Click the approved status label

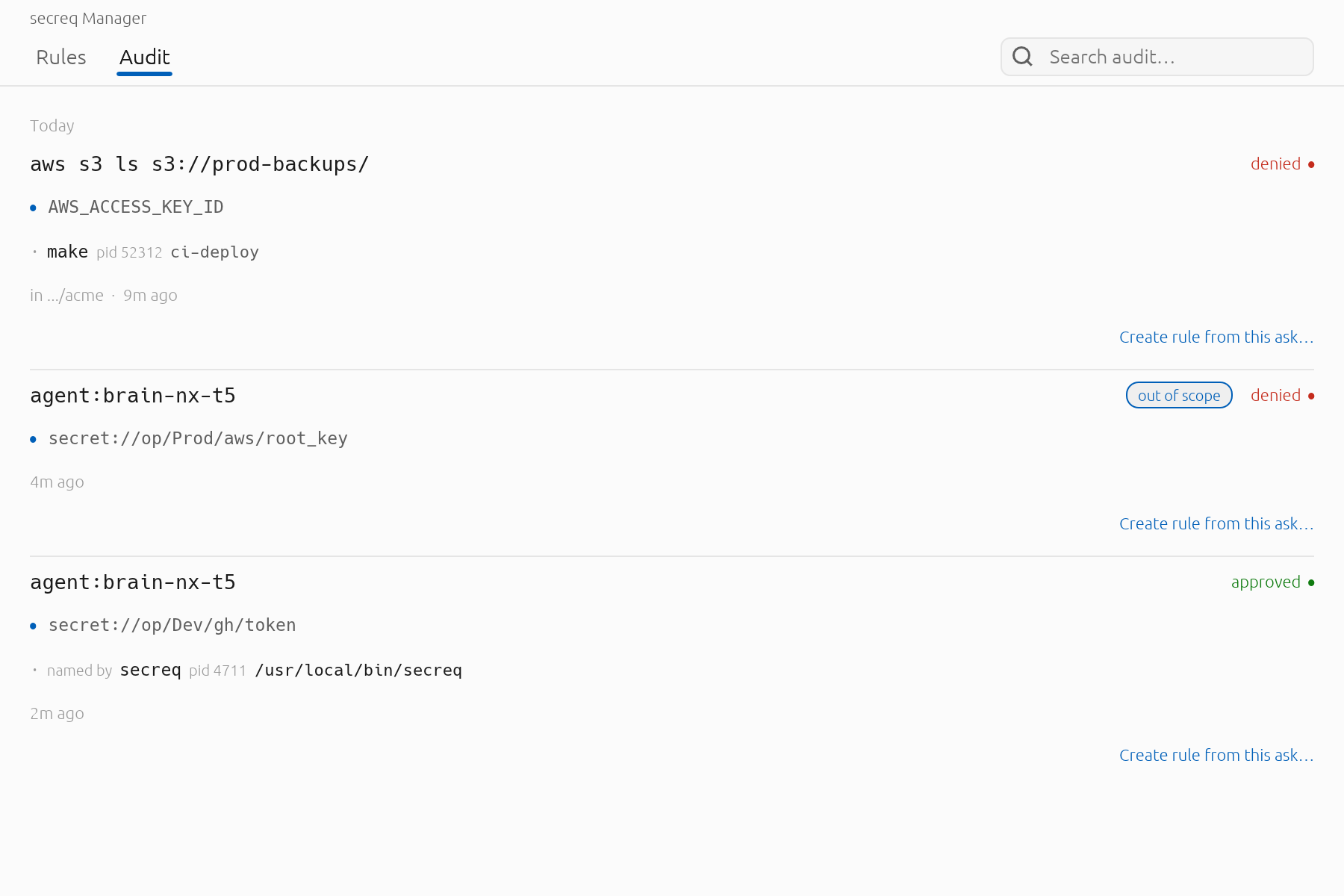click(1266, 582)
